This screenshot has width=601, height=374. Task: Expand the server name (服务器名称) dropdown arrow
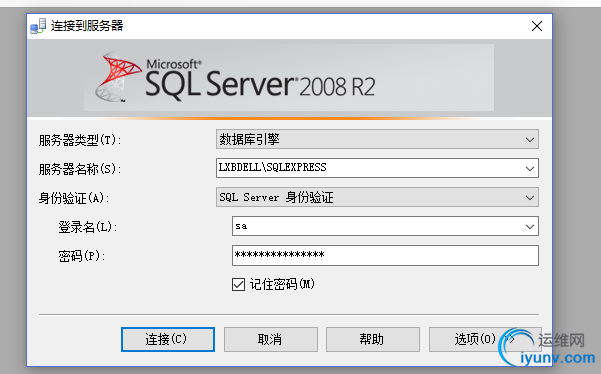pyautogui.click(x=530, y=168)
